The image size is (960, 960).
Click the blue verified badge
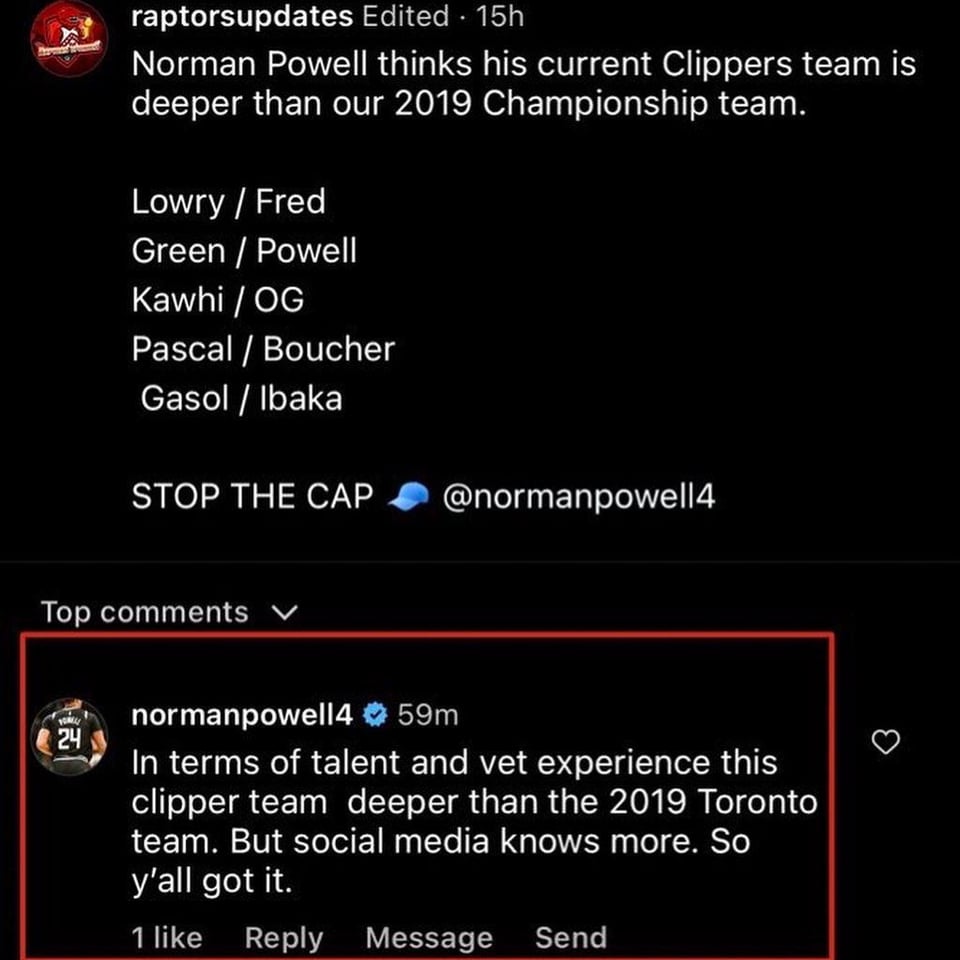coord(374,715)
